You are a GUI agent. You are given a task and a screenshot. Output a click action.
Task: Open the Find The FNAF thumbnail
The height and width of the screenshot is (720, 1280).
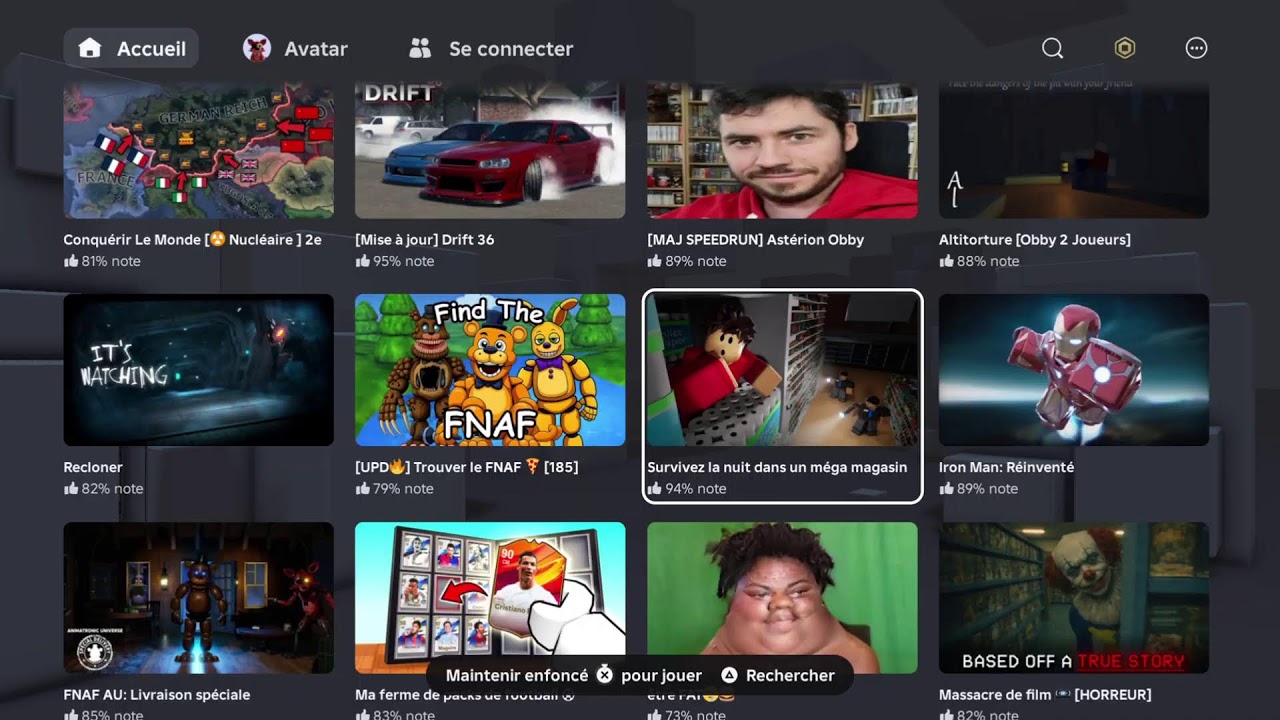[490, 370]
